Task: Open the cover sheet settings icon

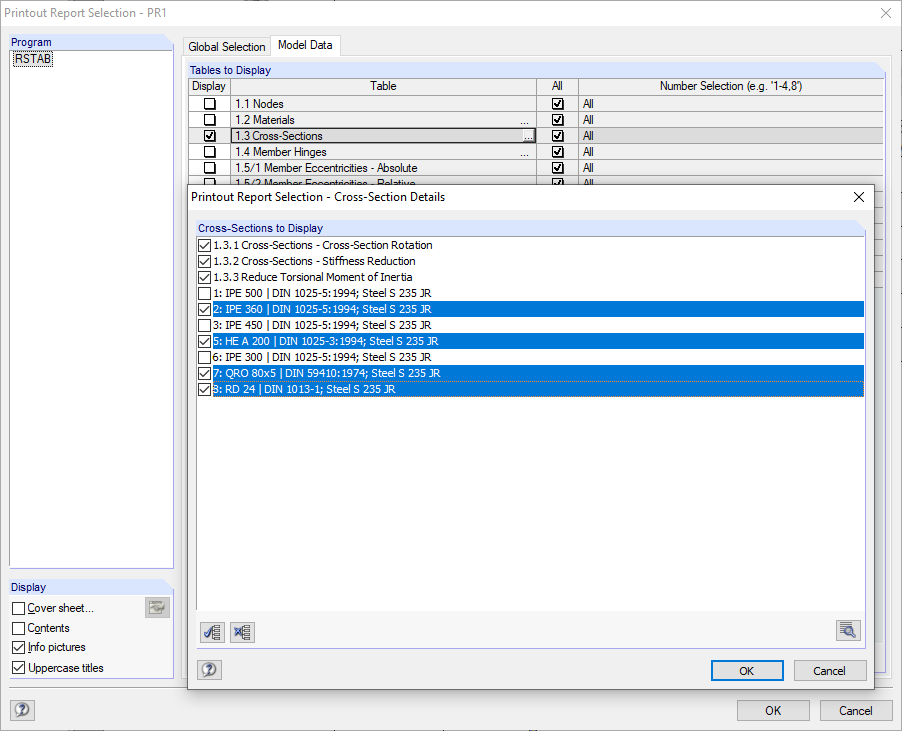Action: (156, 607)
